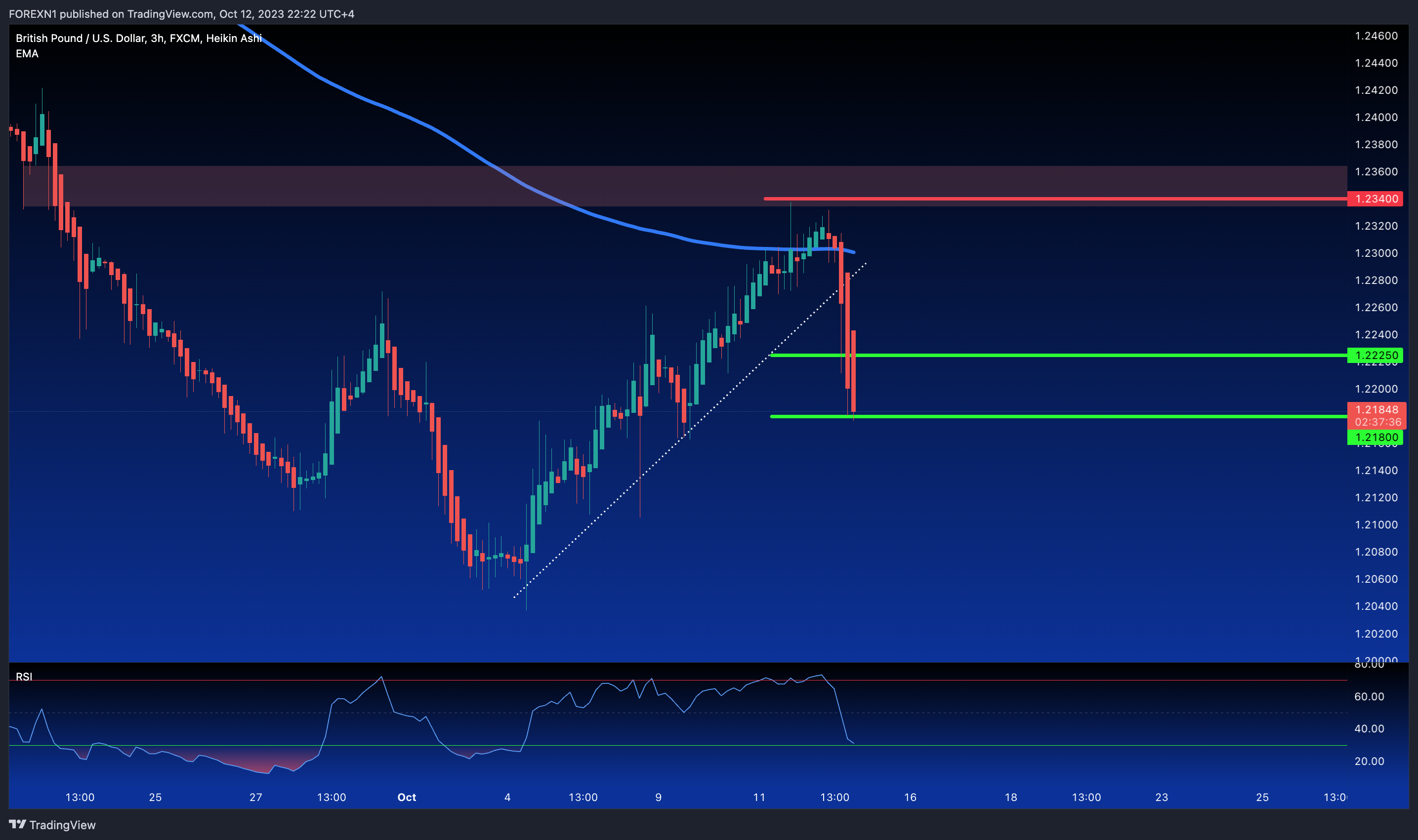Click the 1.22000 price axis label
The height and width of the screenshot is (840, 1418).
(x=1376, y=389)
